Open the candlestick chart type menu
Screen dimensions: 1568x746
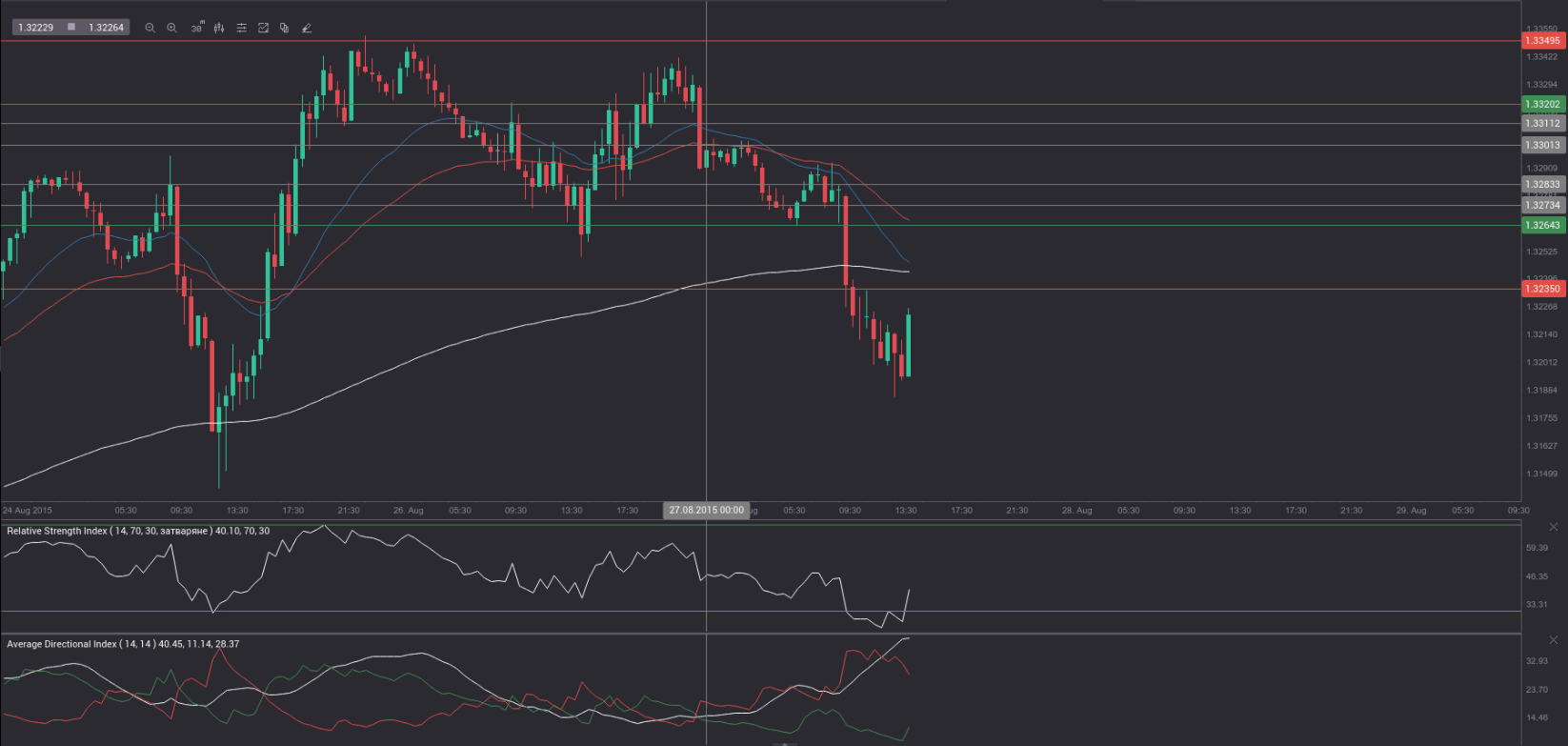click(x=219, y=28)
